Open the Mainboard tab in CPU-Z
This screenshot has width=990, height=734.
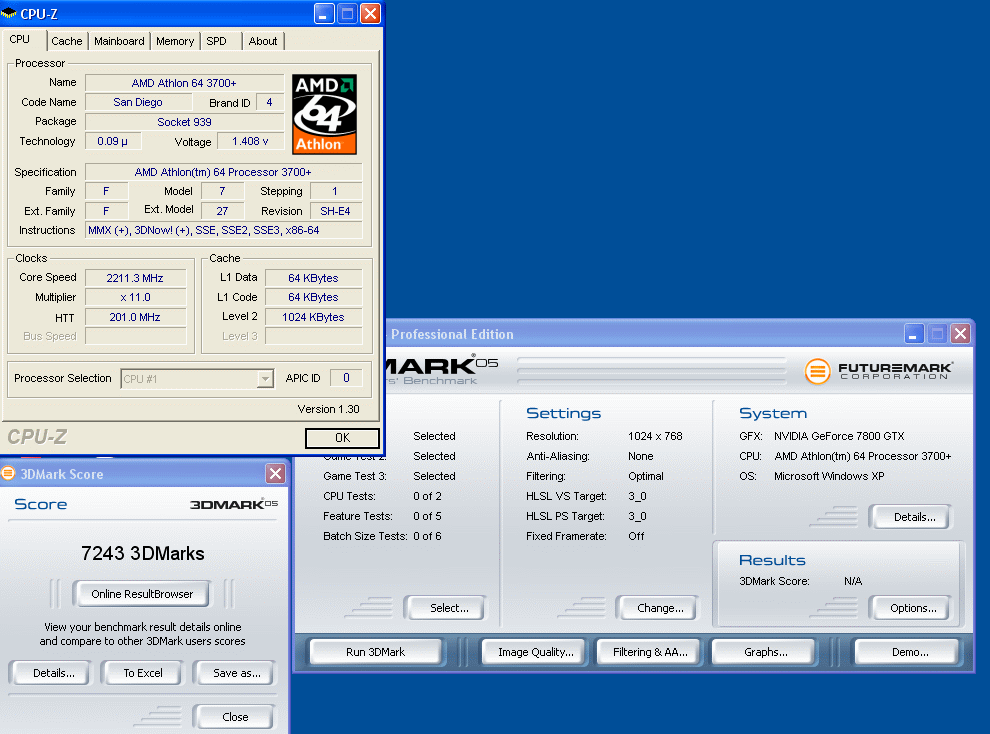coord(119,41)
